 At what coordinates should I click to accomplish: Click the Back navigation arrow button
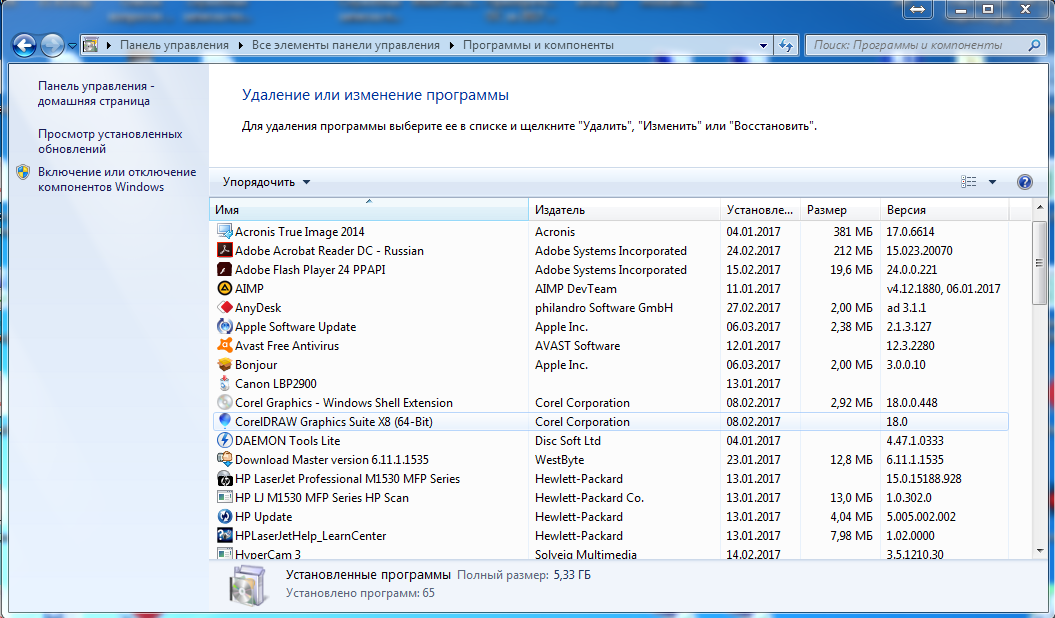(25, 45)
